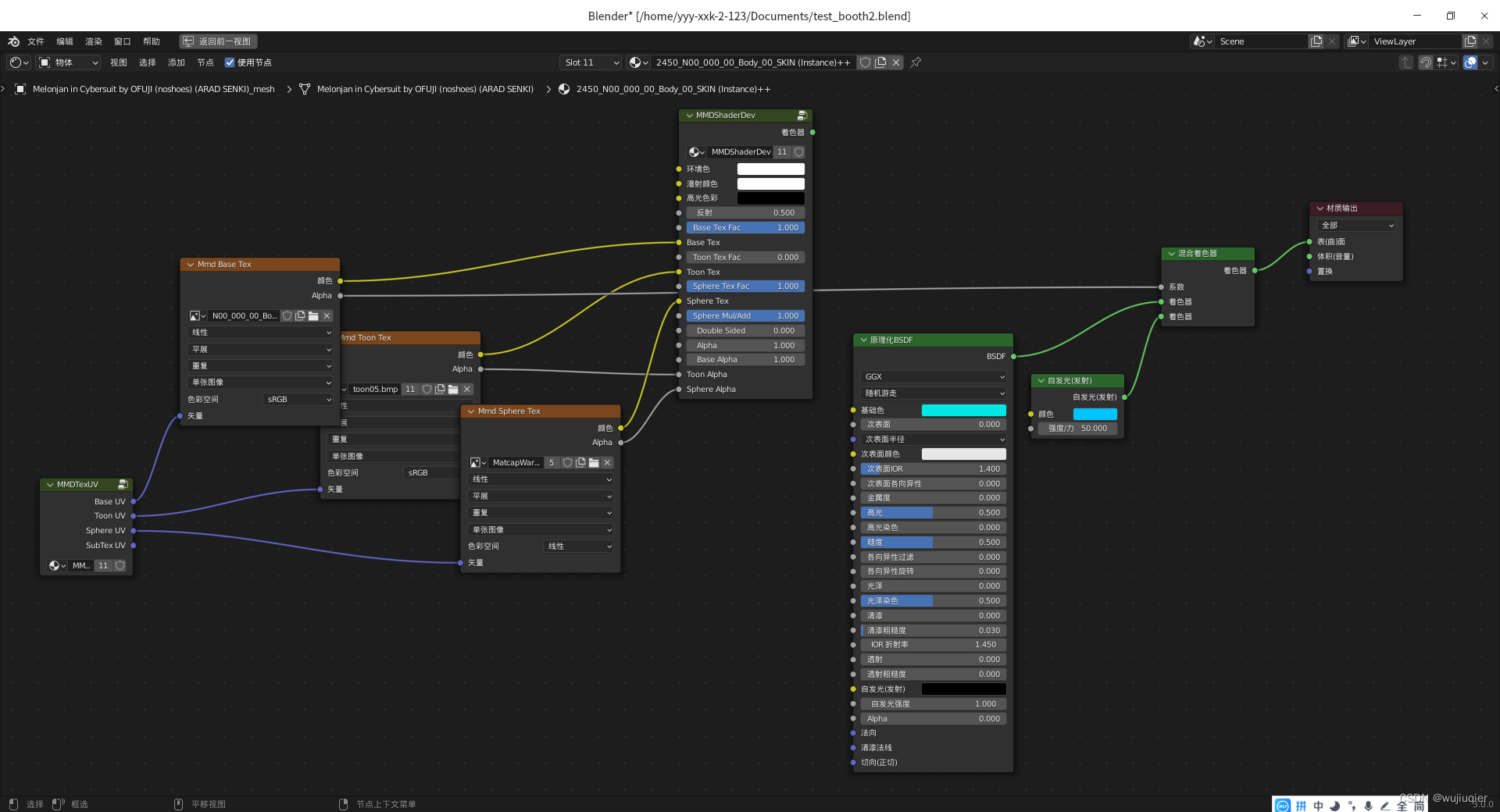Viewport: 1500px width, 812px height.
Task: Open the editor type selector icon
Action: (20, 62)
